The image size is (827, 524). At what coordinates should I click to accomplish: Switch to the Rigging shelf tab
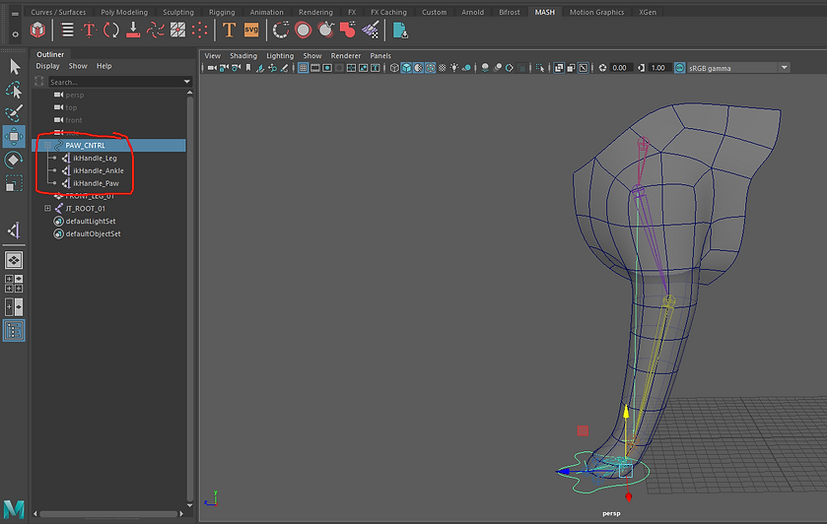pos(222,12)
